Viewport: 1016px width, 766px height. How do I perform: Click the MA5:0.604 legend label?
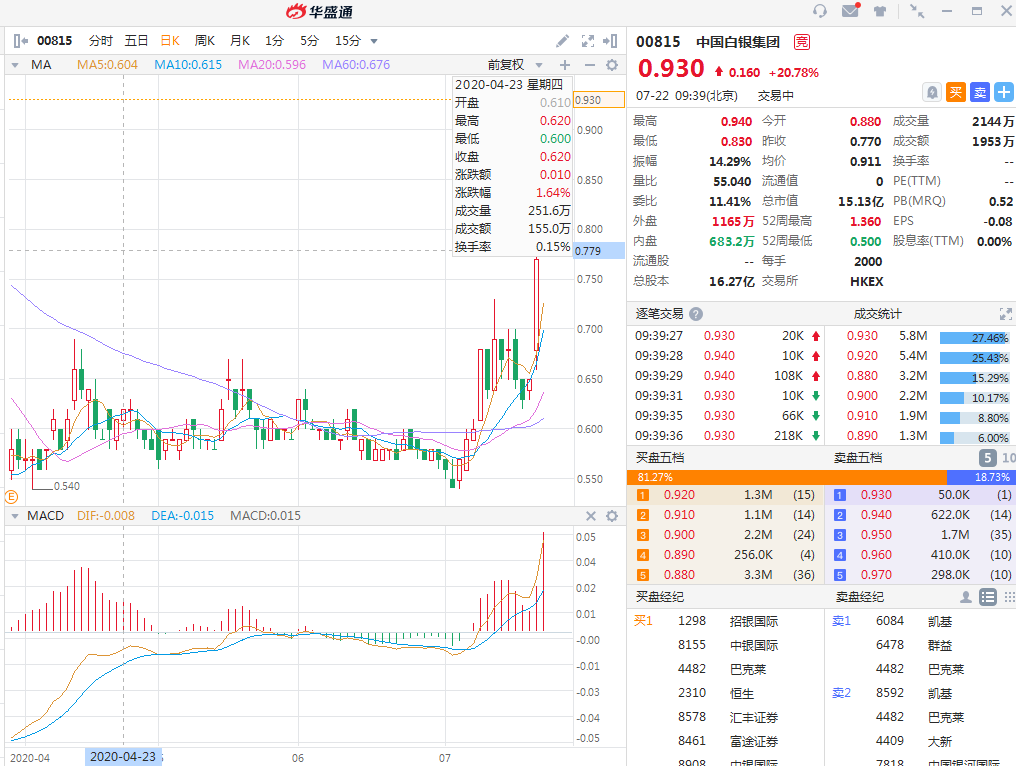point(108,65)
